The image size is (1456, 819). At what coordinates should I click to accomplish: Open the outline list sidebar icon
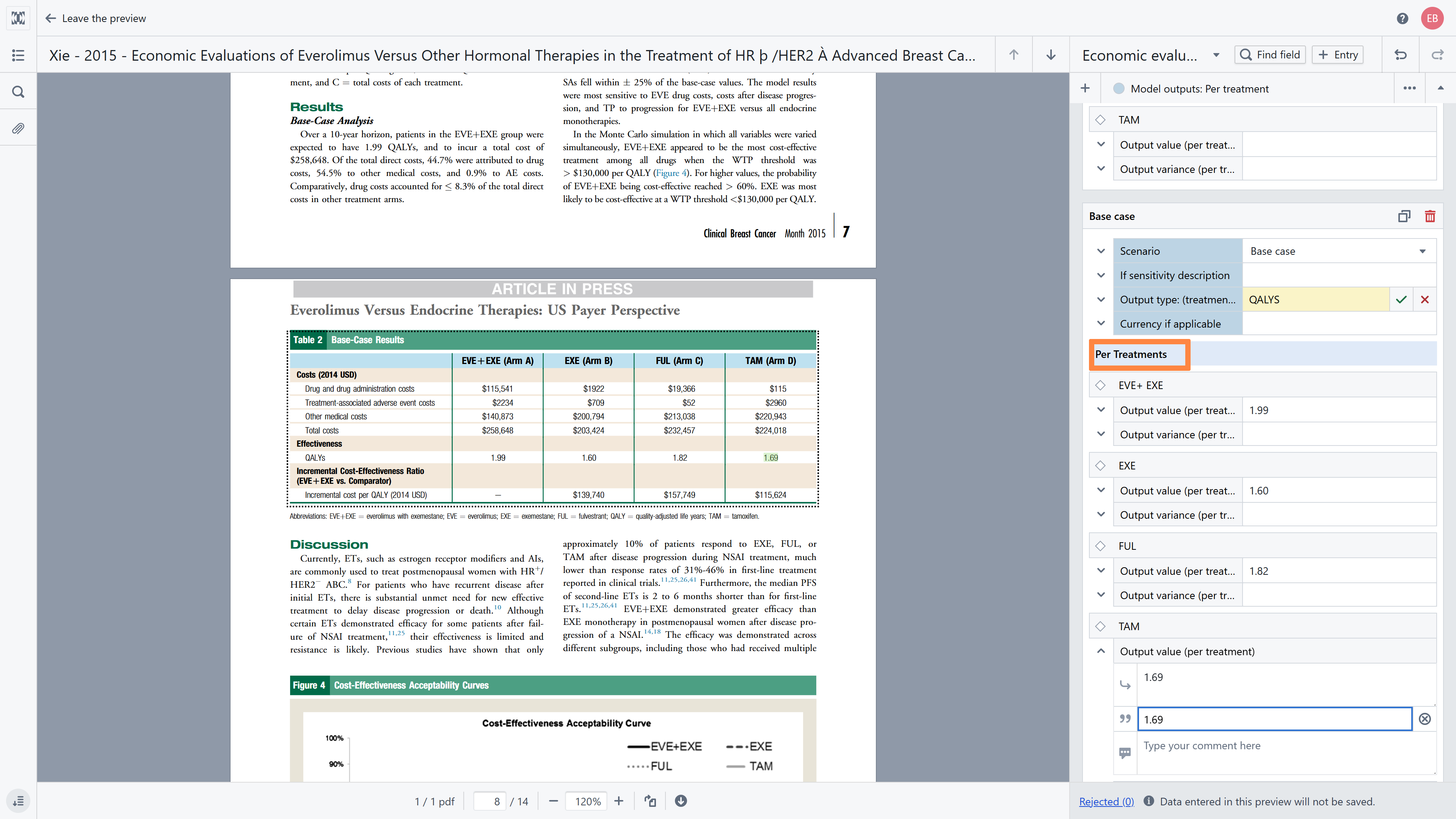coord(18,55)
